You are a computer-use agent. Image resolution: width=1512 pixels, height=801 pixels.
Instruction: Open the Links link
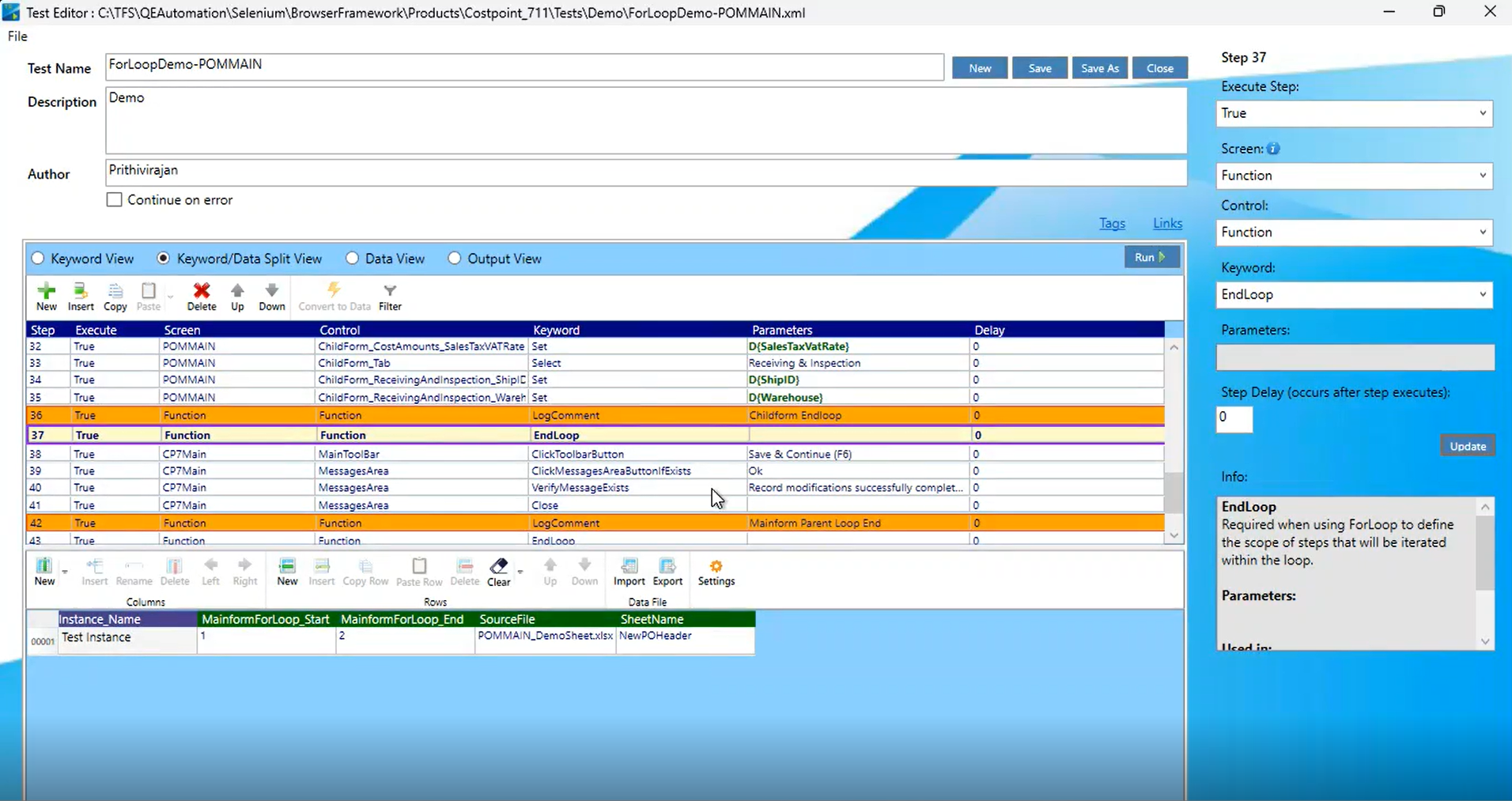pyautogui.click(x=1167, y=224)
